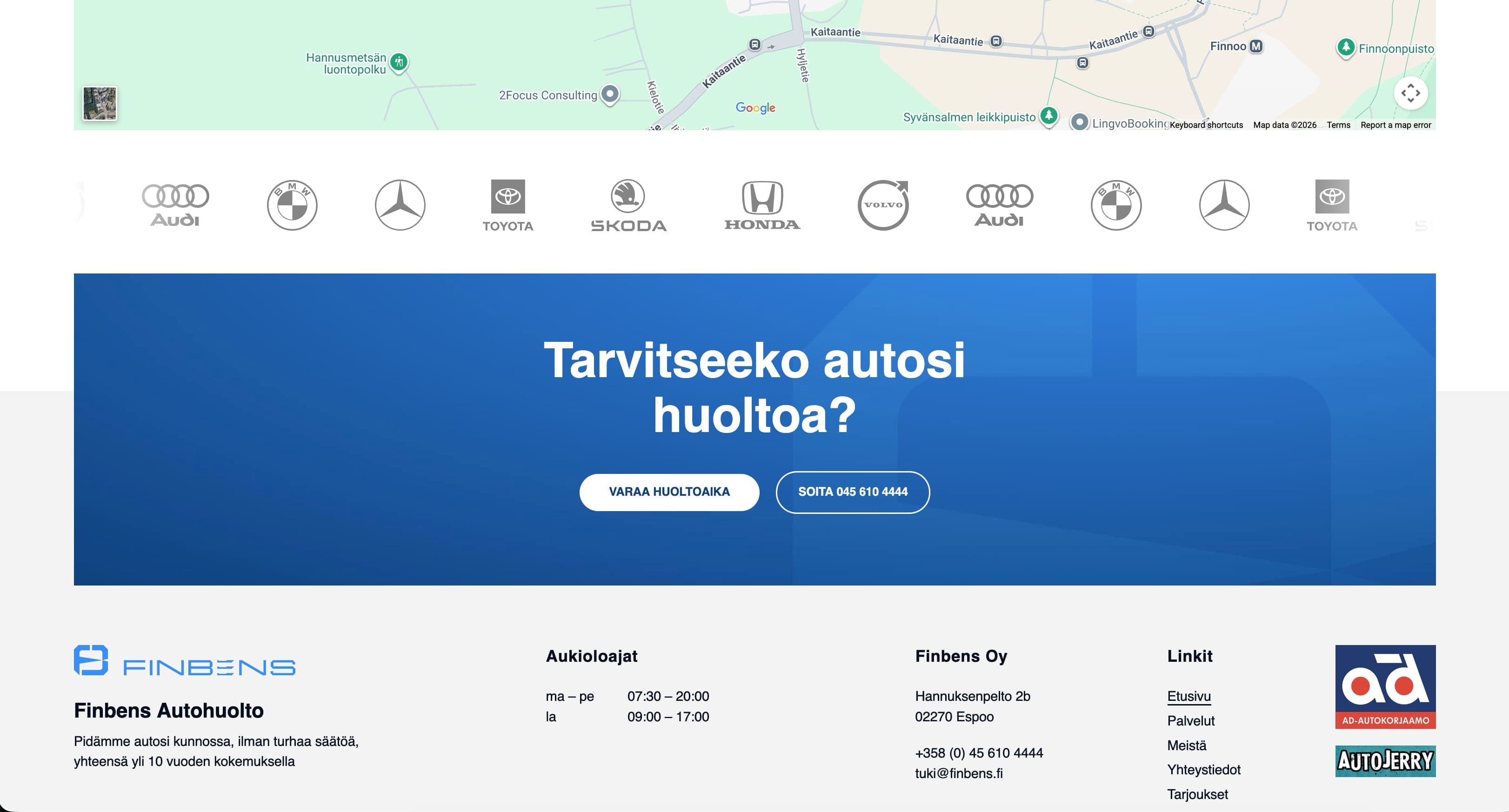Viewport: 1509px width, 812px height.
Task: Click the bus stop icon on Kaitaantie near Hyljetie
Action: click(x=754, y=45)
